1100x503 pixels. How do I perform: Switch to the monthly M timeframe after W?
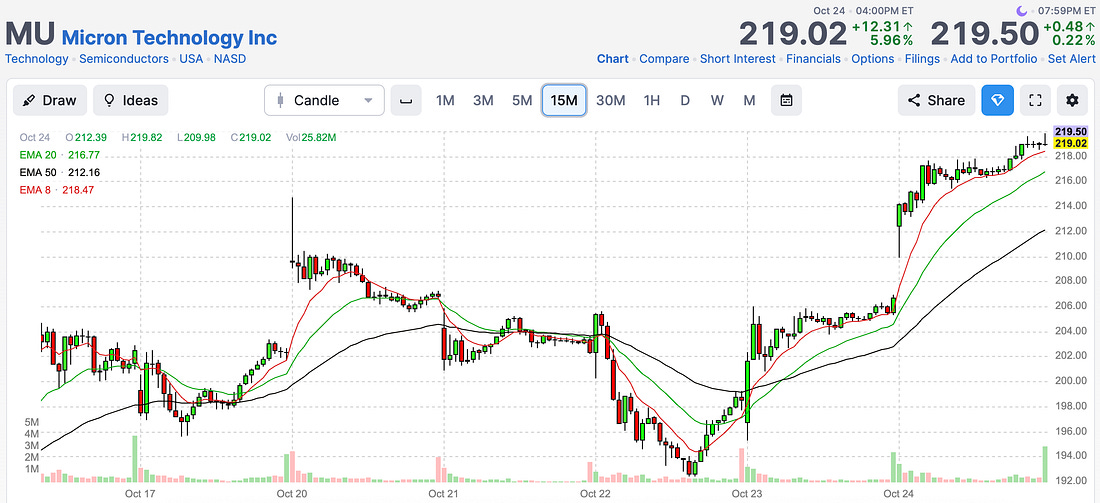point(749,100)
